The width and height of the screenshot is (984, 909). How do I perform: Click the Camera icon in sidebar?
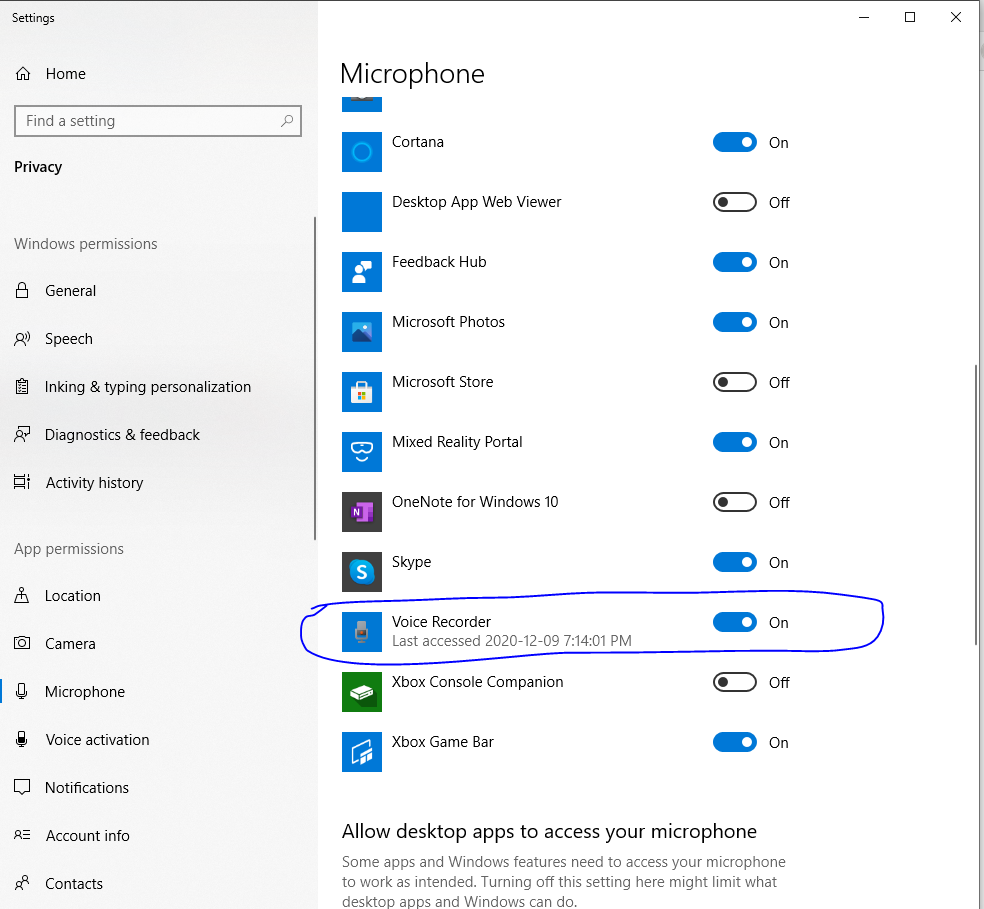coord(22,643)
